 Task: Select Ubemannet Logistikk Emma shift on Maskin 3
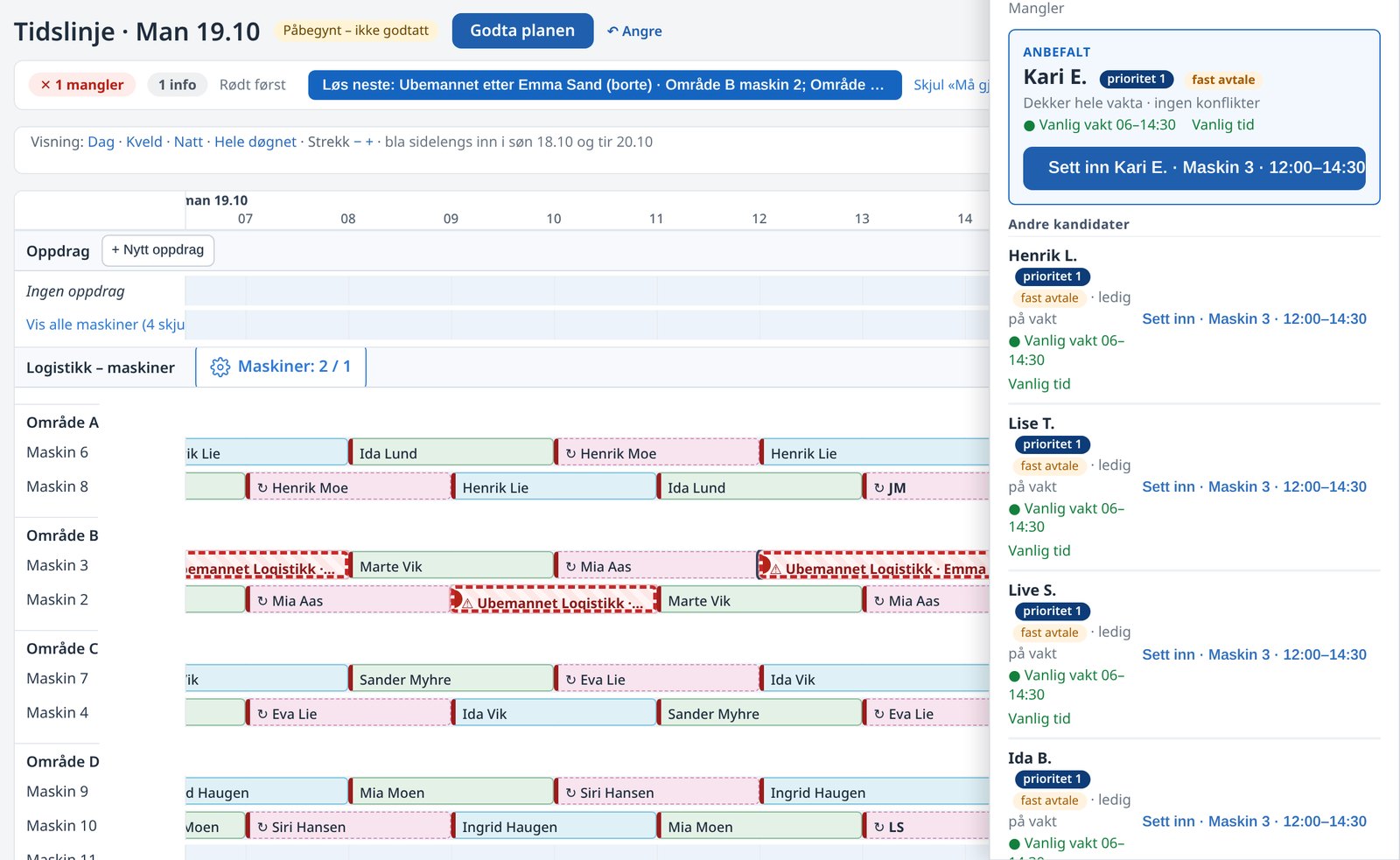coord(873,566)
